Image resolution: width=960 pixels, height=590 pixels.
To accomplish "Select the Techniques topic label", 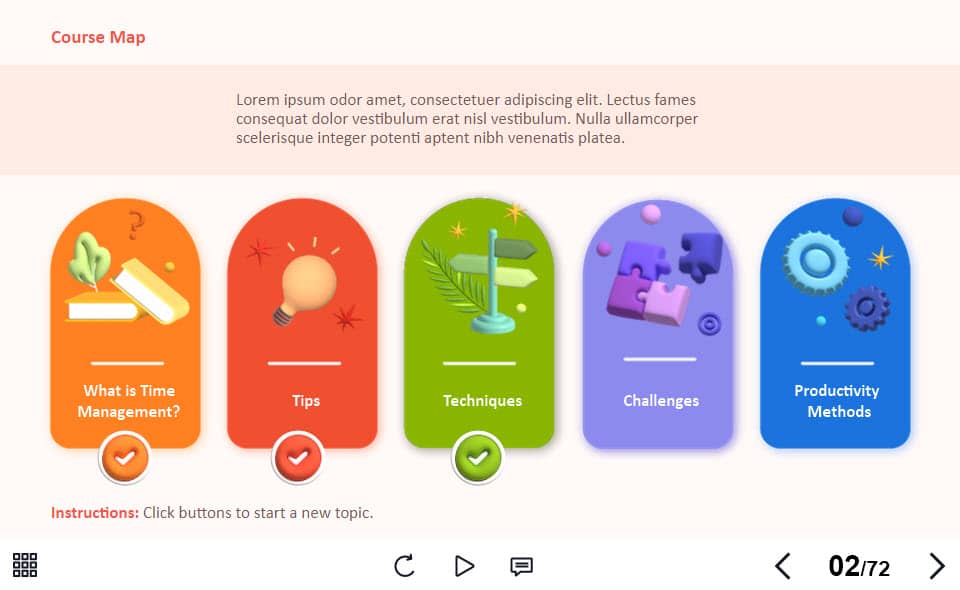I will pyautogui.click(x=482, y=401).
